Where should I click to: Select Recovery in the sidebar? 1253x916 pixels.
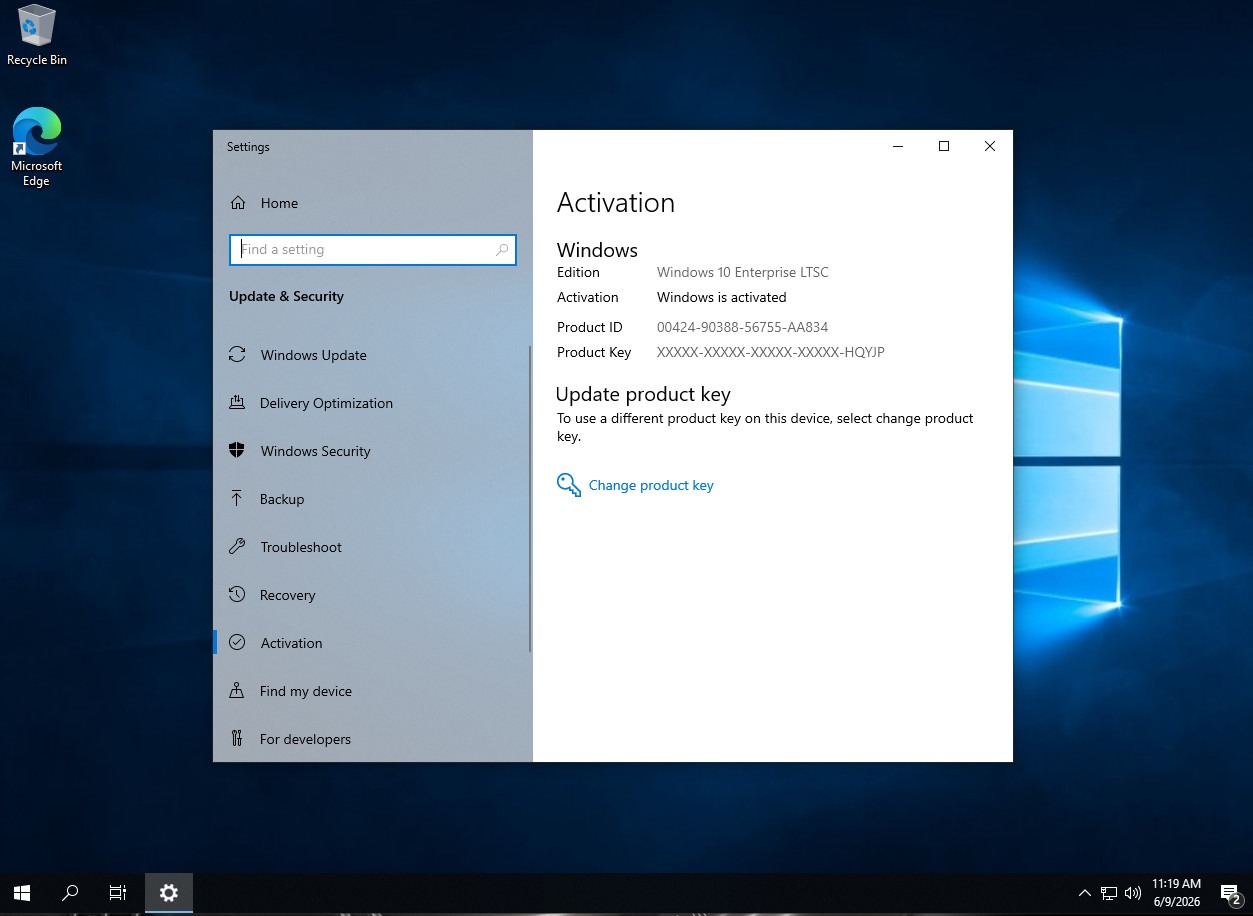tap(372, 595)
